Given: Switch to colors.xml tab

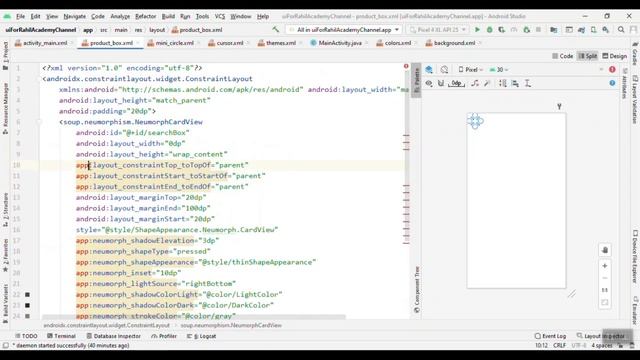Looking at the screenshot, I should pos(397,43).
